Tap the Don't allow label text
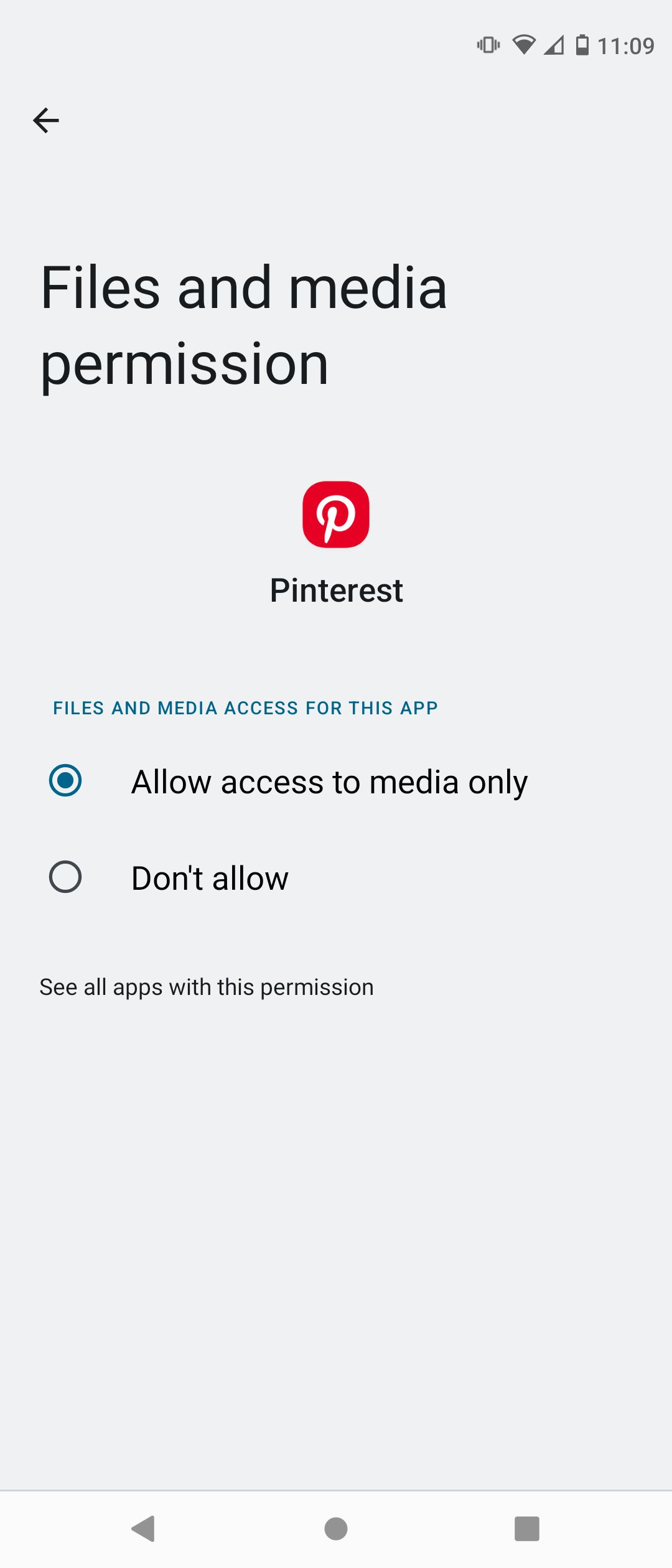The image size is (672, 1568). pos(209,879)
